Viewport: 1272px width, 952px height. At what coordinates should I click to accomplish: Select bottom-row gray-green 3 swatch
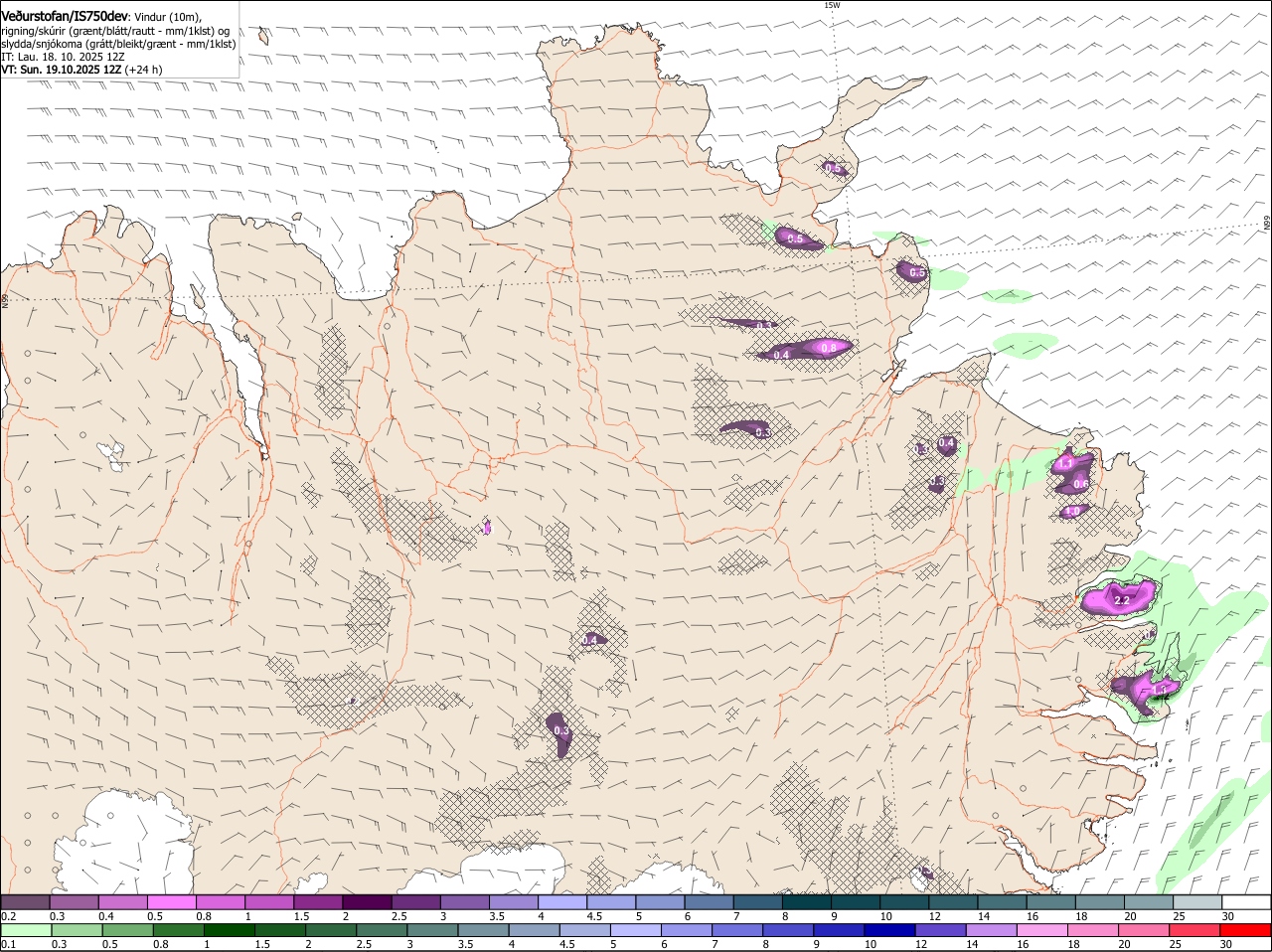pos(432,930)
